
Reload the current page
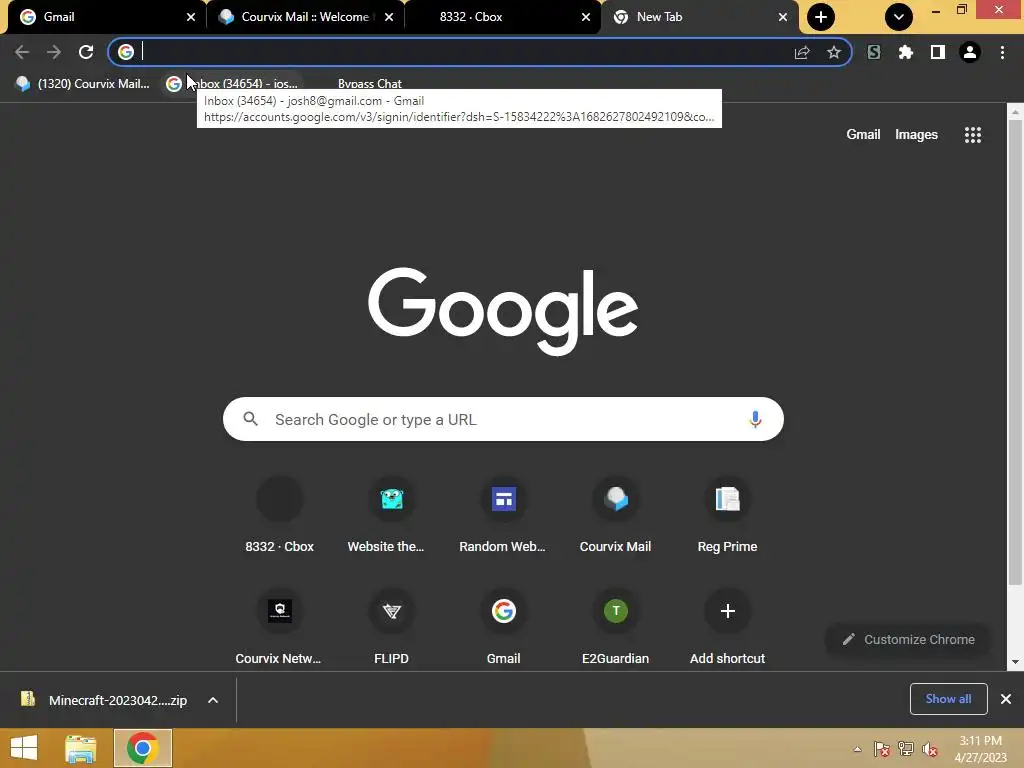tap(86, 52)
